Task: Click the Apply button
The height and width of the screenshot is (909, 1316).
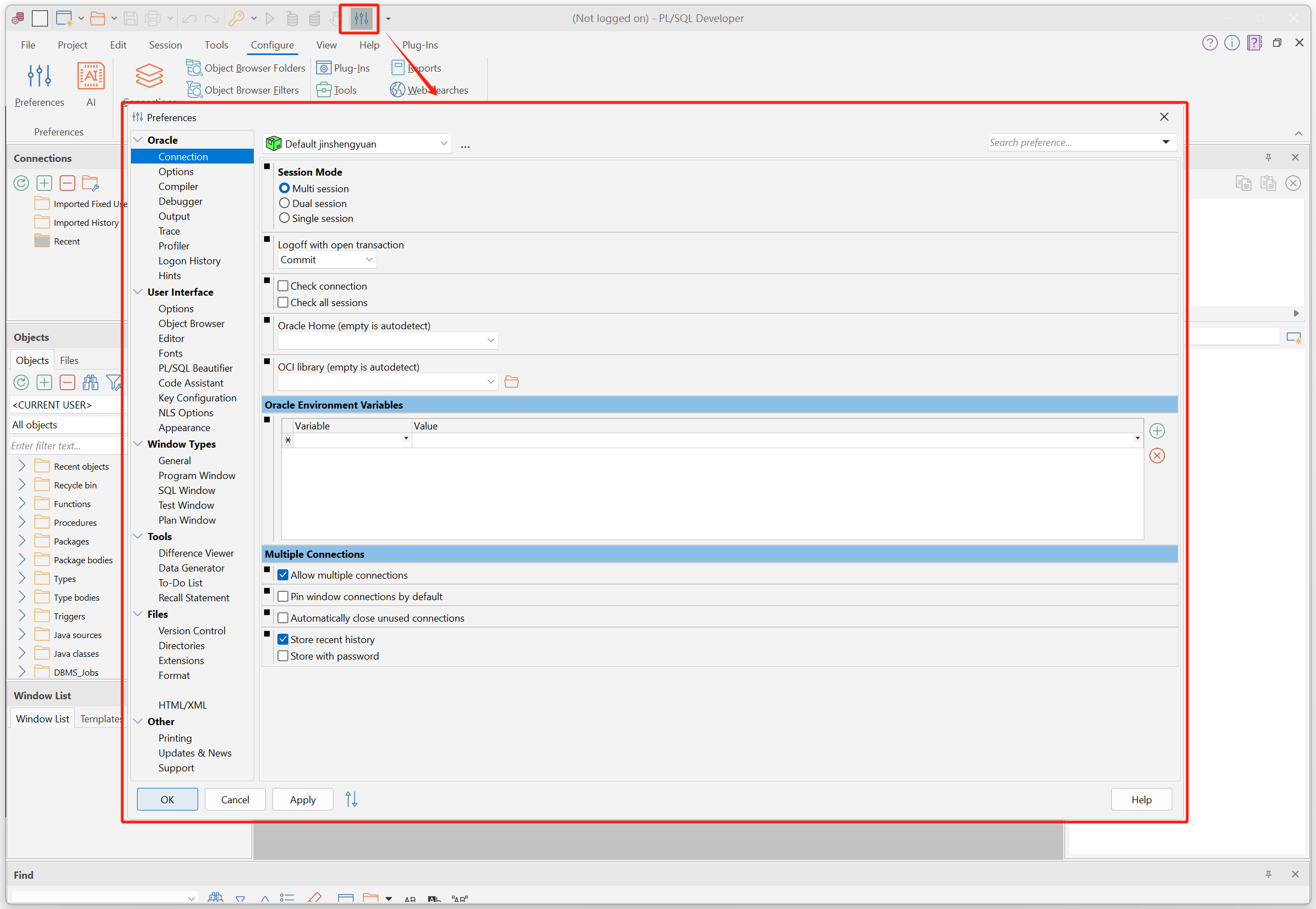Action: click(x=302, y=799)
